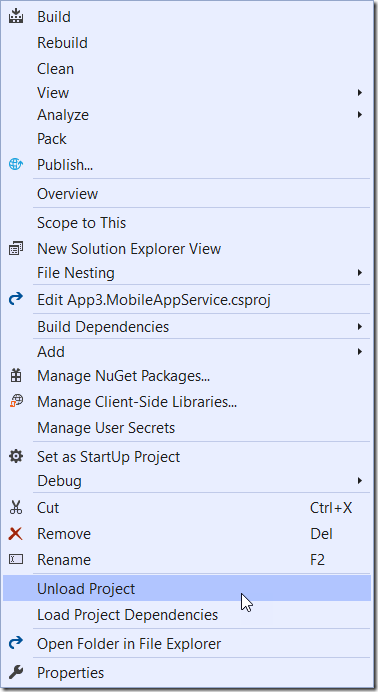
Task: Click the Set as StartUp Project gear icon
Action: point(16,456)
